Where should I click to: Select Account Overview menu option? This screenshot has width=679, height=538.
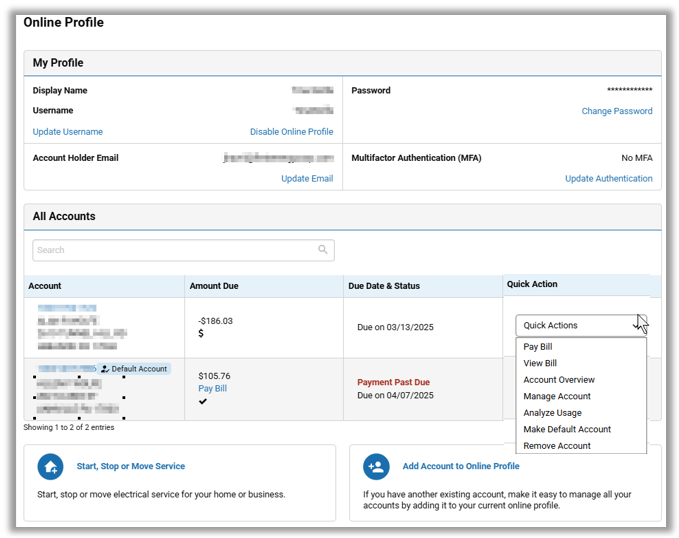pyautogui.click(x=558, y=380)
